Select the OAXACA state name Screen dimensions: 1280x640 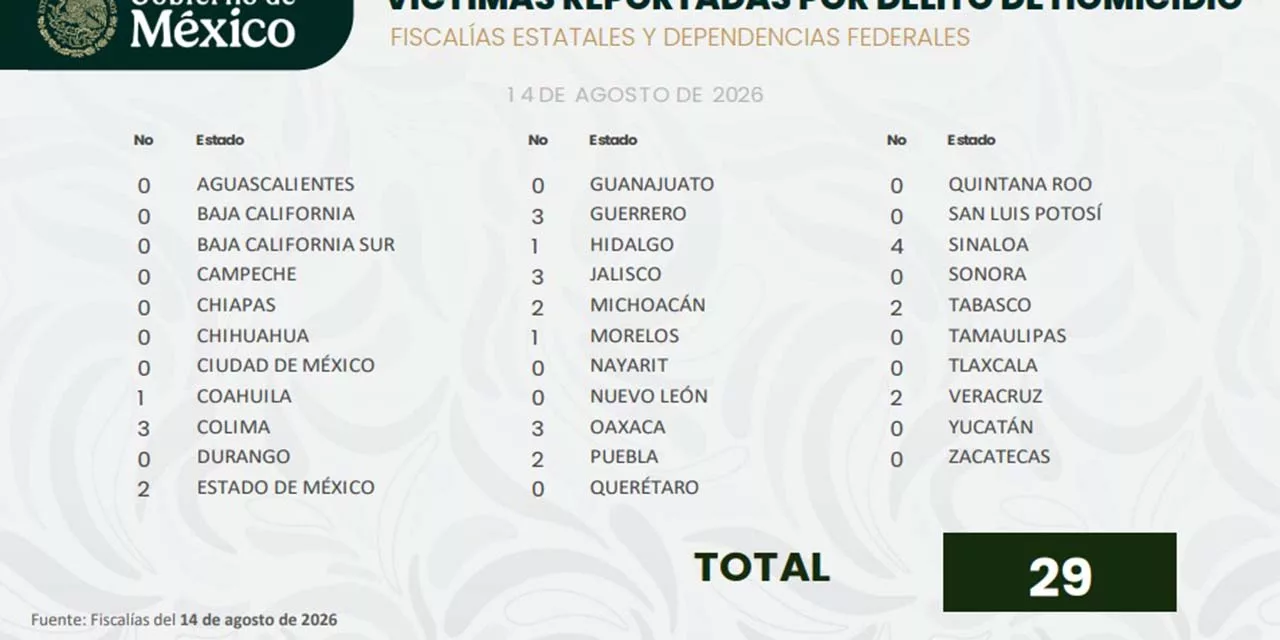627,427
